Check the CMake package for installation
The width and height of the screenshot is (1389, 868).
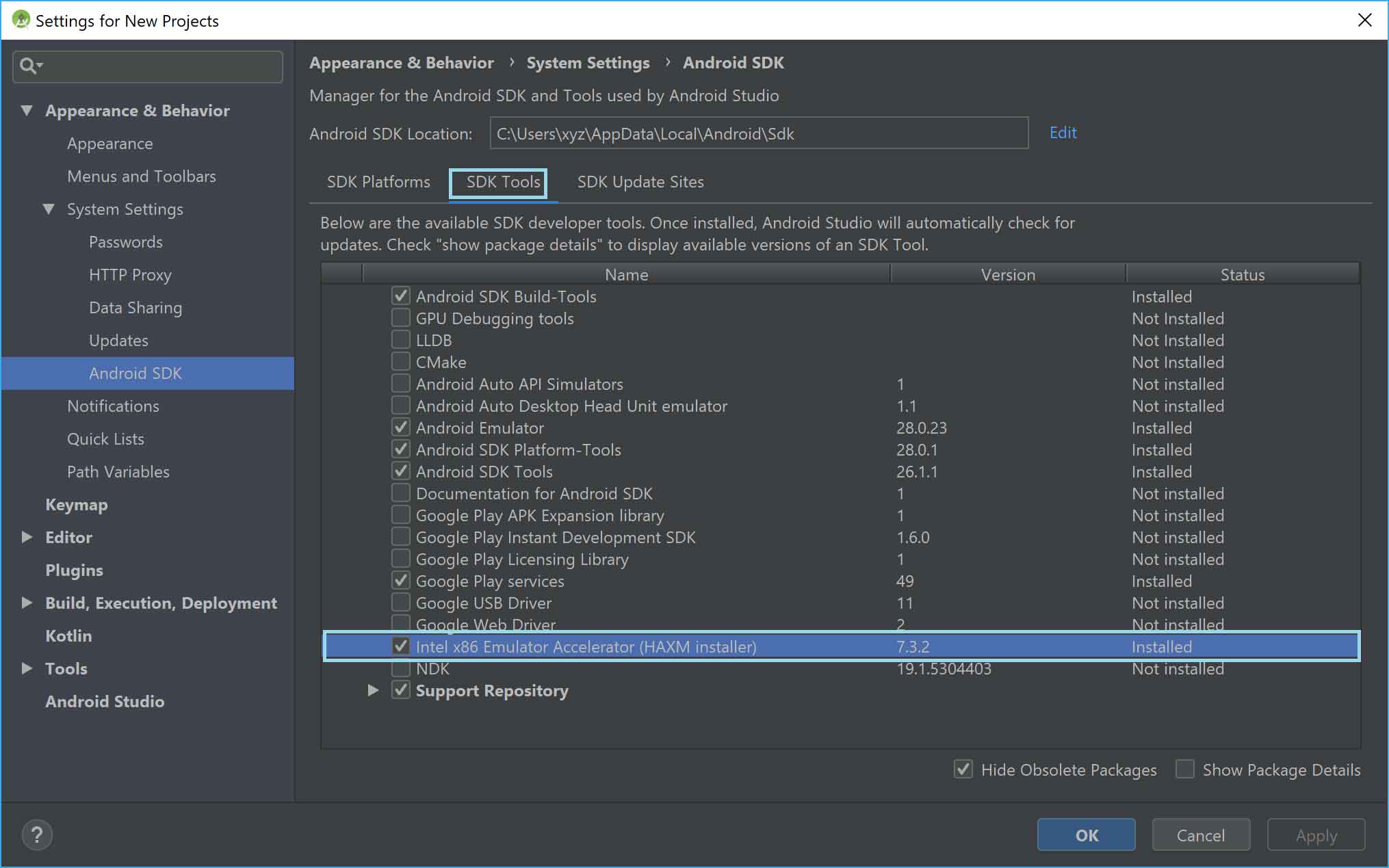click(x=400, y=361)
